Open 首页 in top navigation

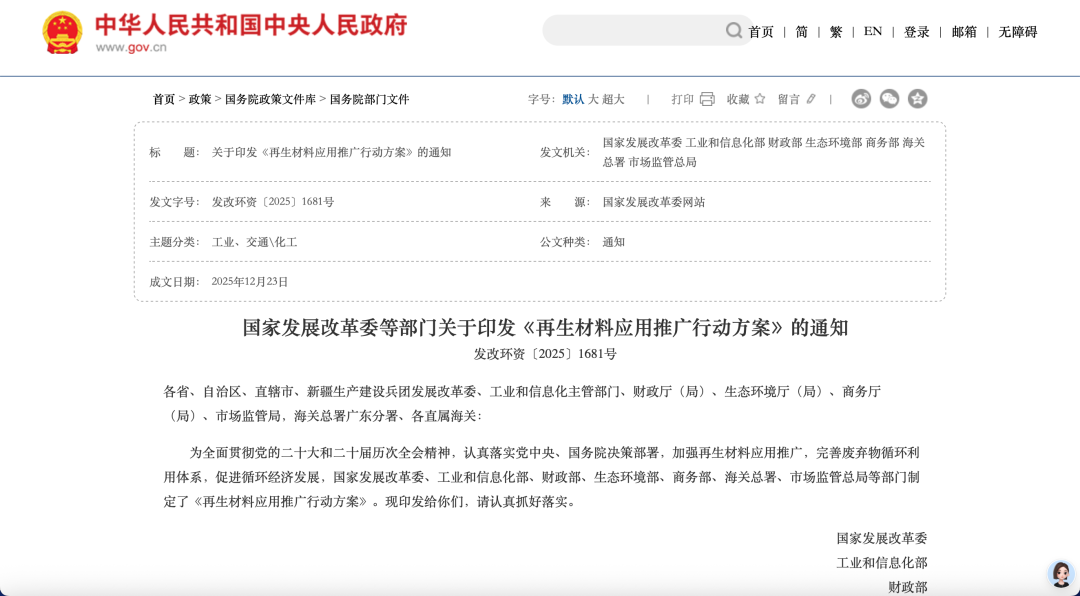(x=761, y=32)
